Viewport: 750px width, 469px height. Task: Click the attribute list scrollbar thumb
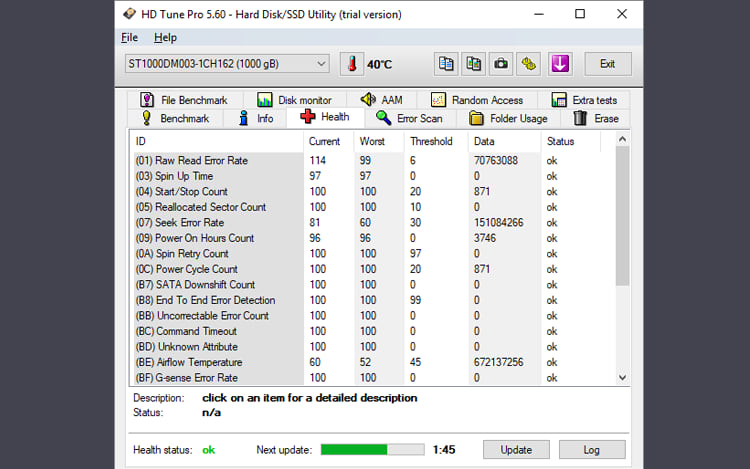tap(622, 216)
